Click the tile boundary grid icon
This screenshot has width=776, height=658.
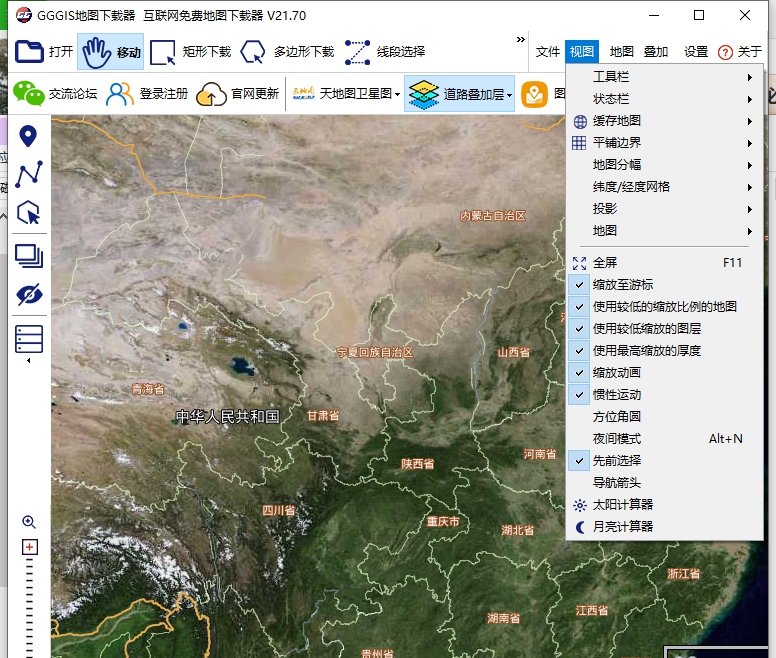point(579,143)
